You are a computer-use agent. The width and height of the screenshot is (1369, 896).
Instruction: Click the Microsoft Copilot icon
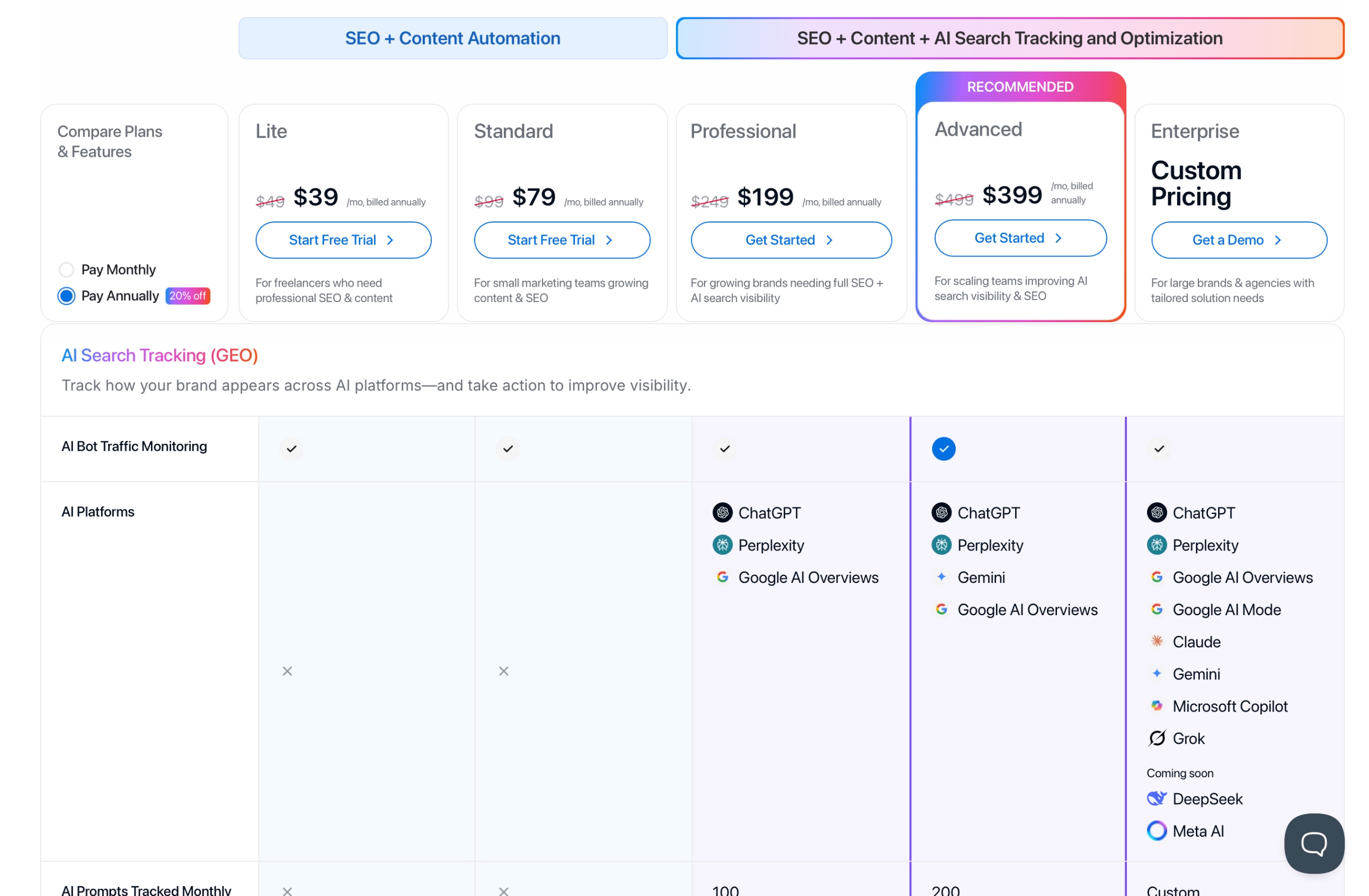tap(1157, 706)
